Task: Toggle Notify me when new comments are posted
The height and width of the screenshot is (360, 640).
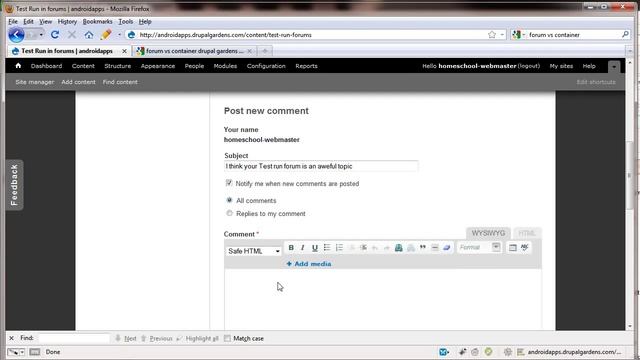Action: 229,183
